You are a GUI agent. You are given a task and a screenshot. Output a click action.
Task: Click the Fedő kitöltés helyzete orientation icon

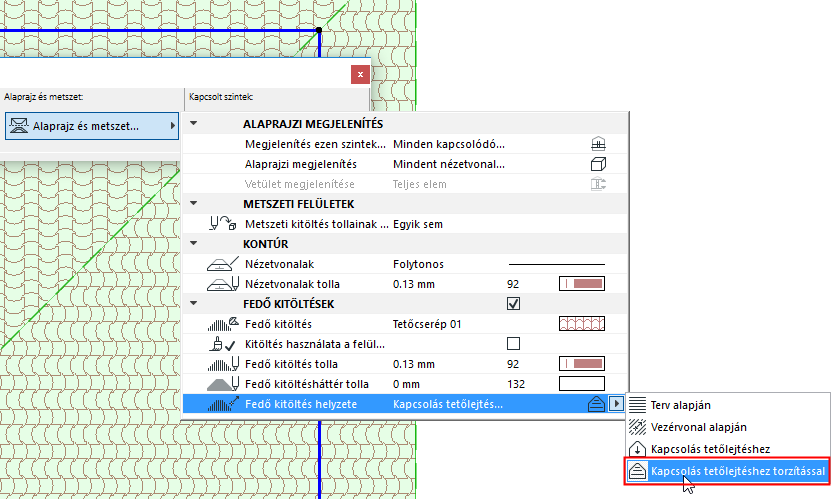point(222,404)
